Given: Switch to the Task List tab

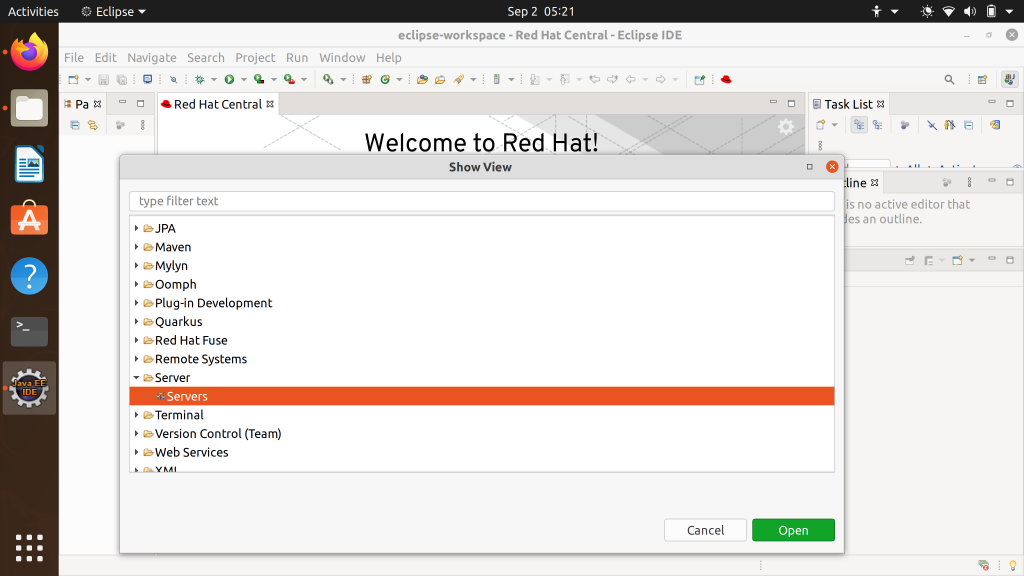Looking at the screenshot, I should (847, 104).
